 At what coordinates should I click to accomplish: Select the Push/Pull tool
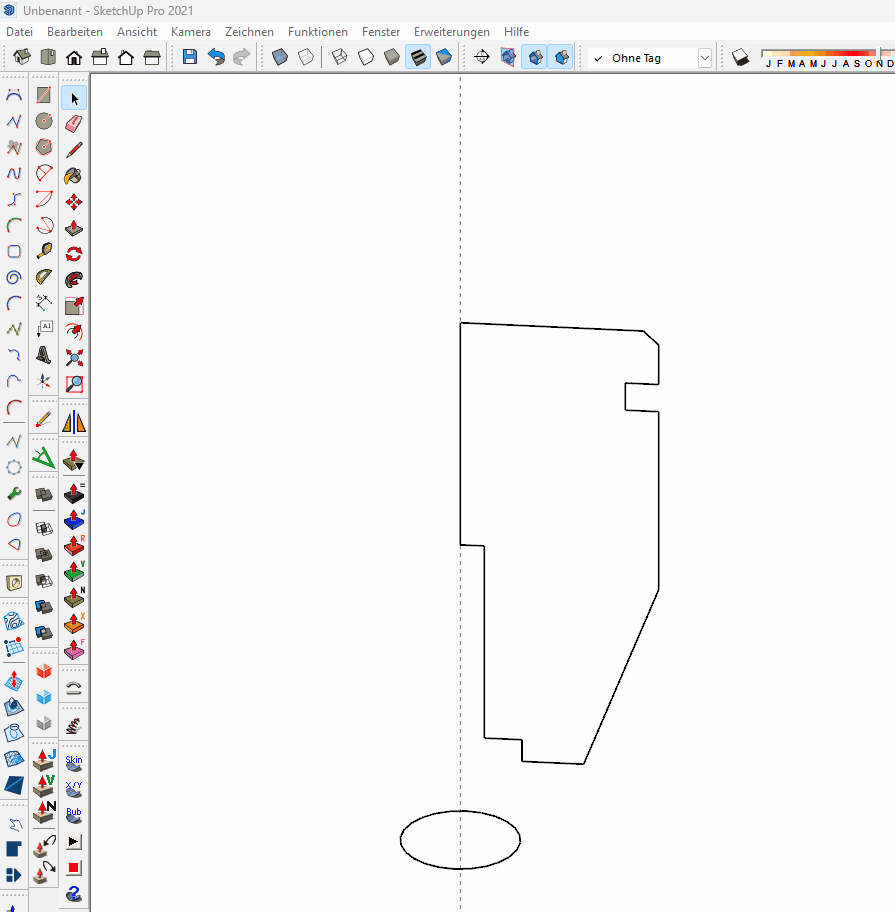coord(74,227)
